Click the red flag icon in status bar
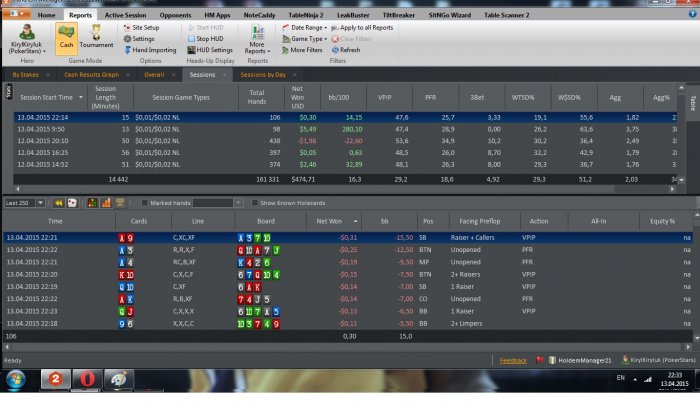Screen dimensions: 700x409 tap(539, 359)
